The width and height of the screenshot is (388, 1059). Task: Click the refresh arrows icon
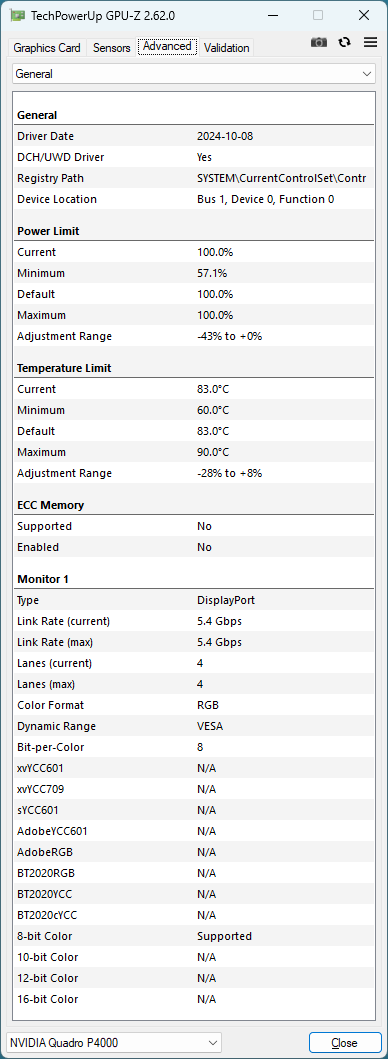click(x=345, y=42)
